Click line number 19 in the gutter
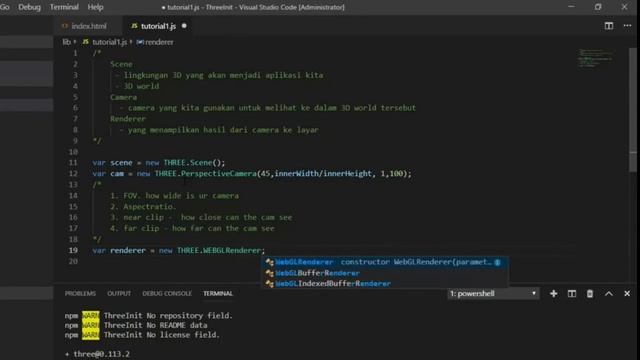 point(73,250)
